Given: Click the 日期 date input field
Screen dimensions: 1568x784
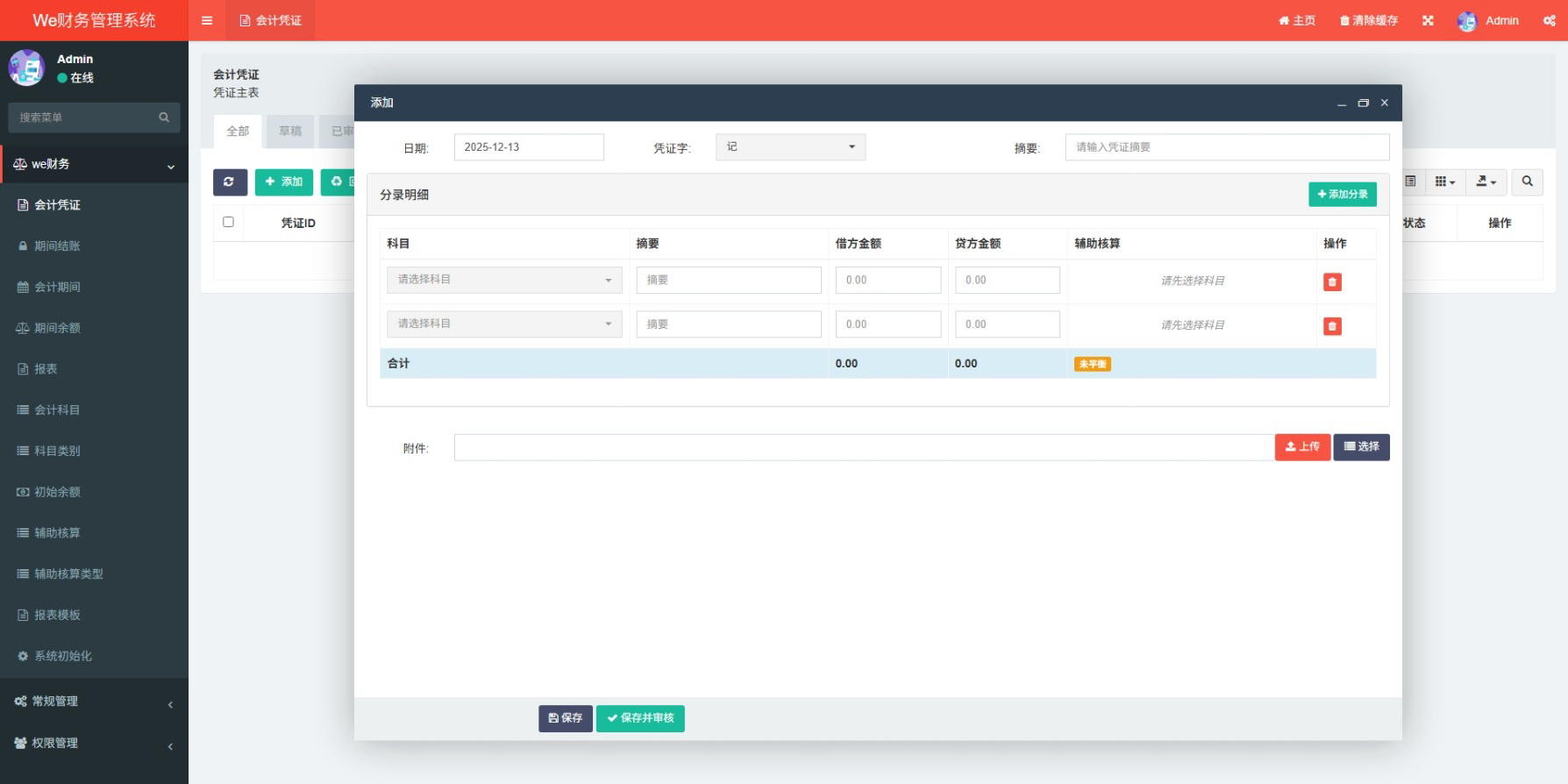Looking at the screenshot, I should point(528,147).
